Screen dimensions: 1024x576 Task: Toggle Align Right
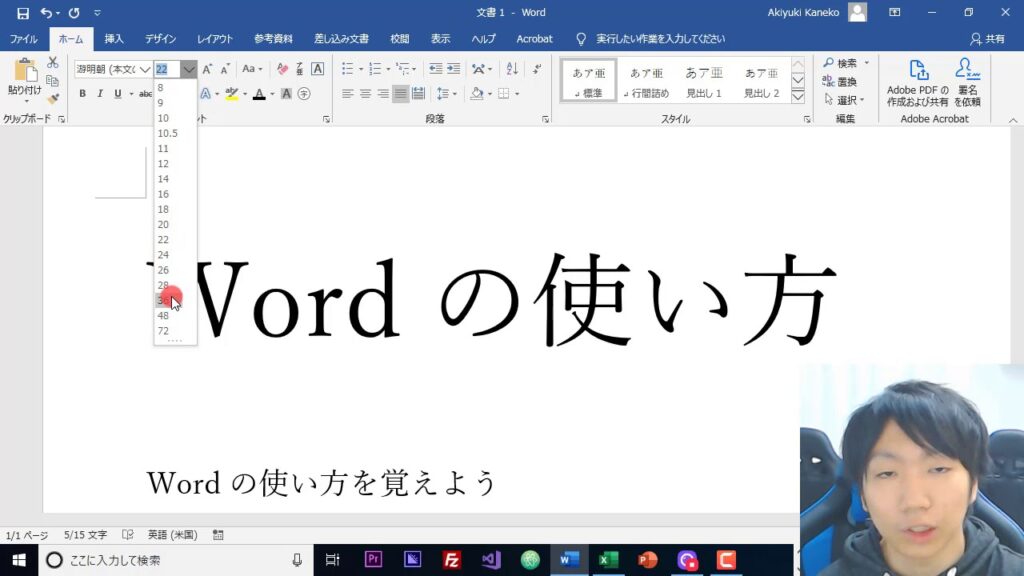383,94
